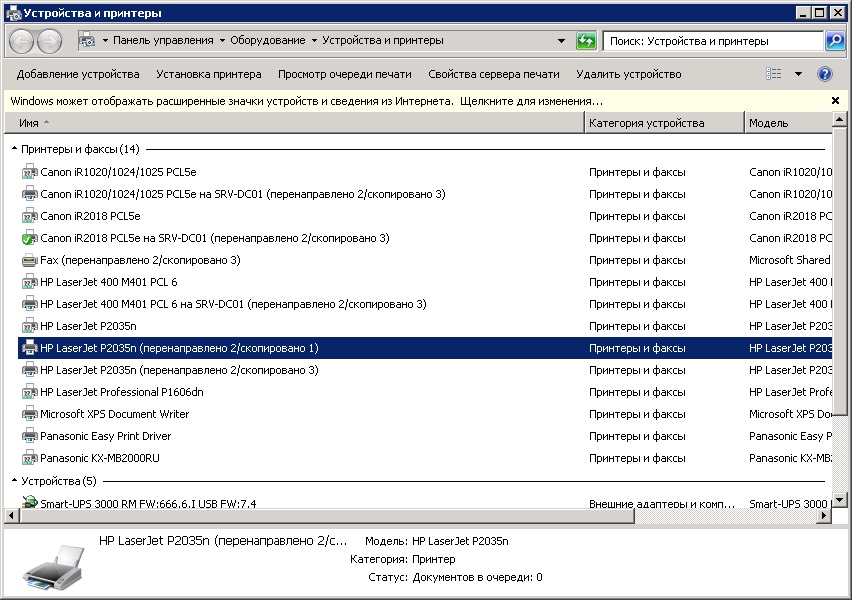Click in the search devices and printers field
This screenshot has height=600, width=852.
click(710, 41)
